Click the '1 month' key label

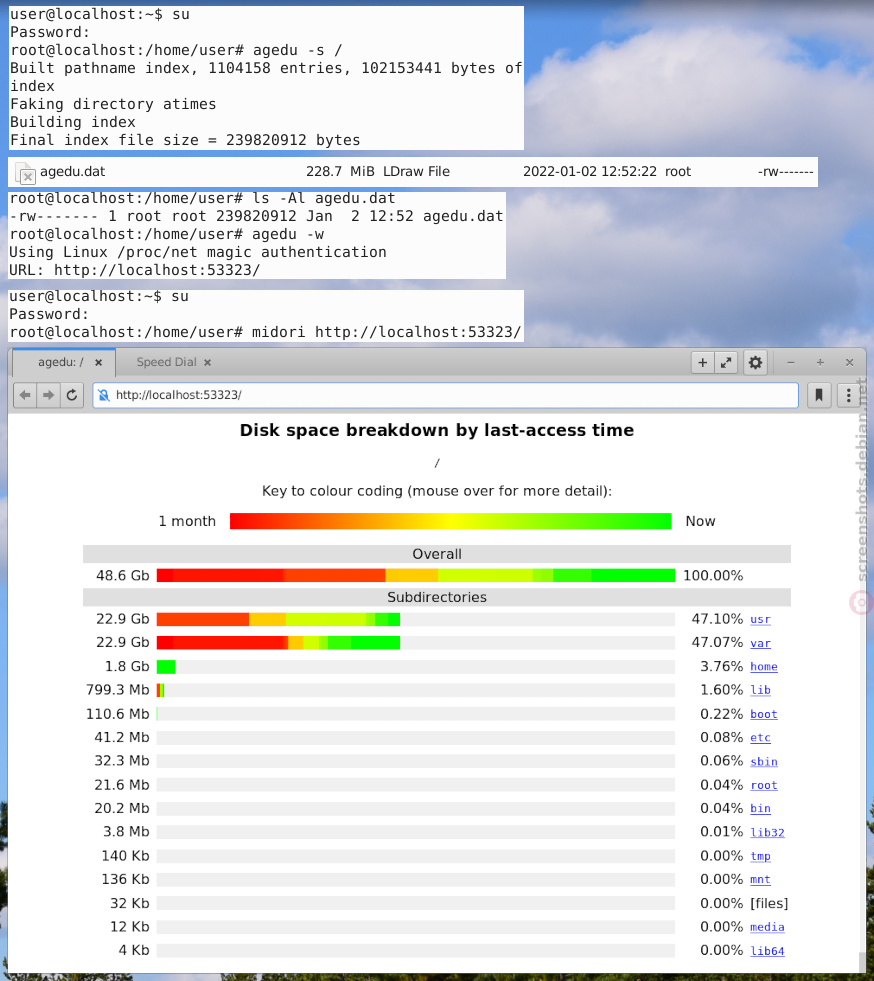tap(187, 521)
